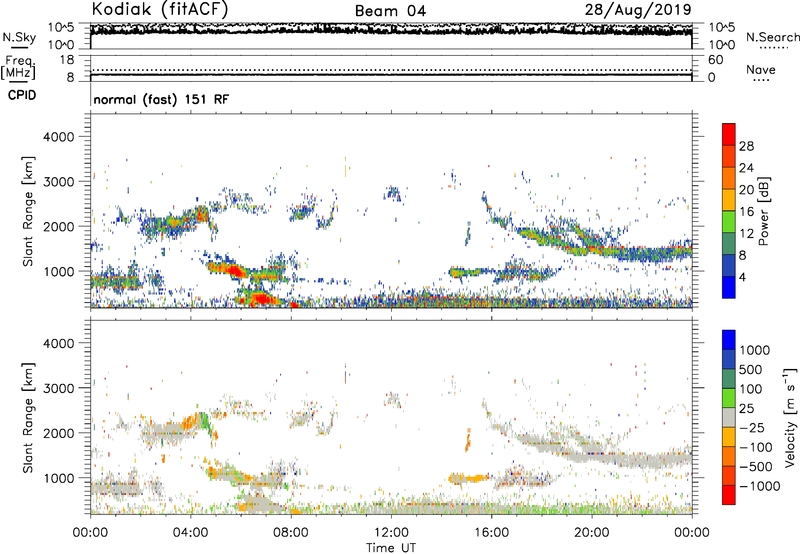Click the 'Power [dB]' colorbar label
Viewport: 800px width, 554px height.
click(763, 211)
